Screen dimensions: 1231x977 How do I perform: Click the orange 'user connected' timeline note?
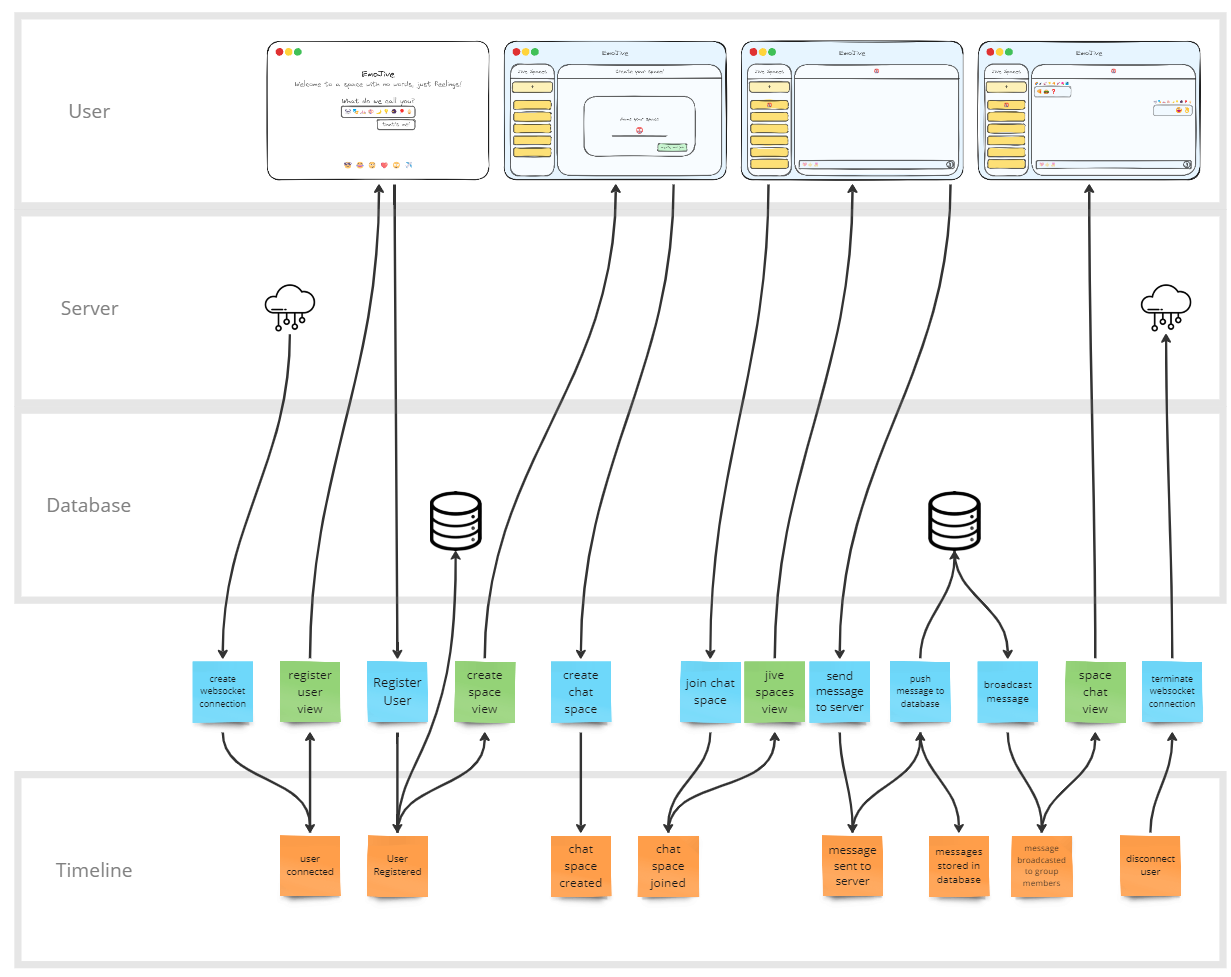pyautogui.click(x=310, y=866)
